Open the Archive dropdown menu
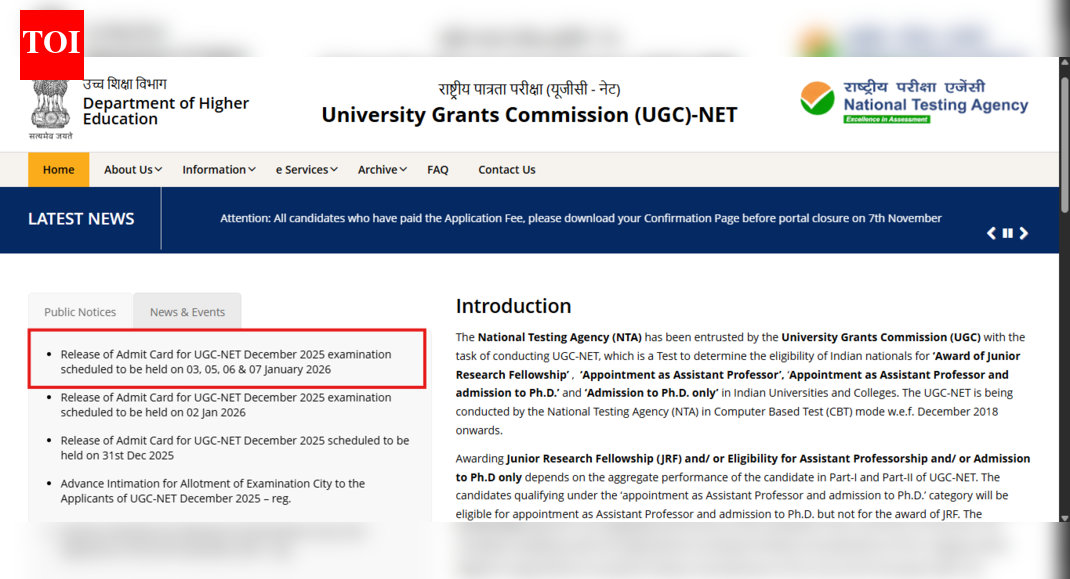 382,170
